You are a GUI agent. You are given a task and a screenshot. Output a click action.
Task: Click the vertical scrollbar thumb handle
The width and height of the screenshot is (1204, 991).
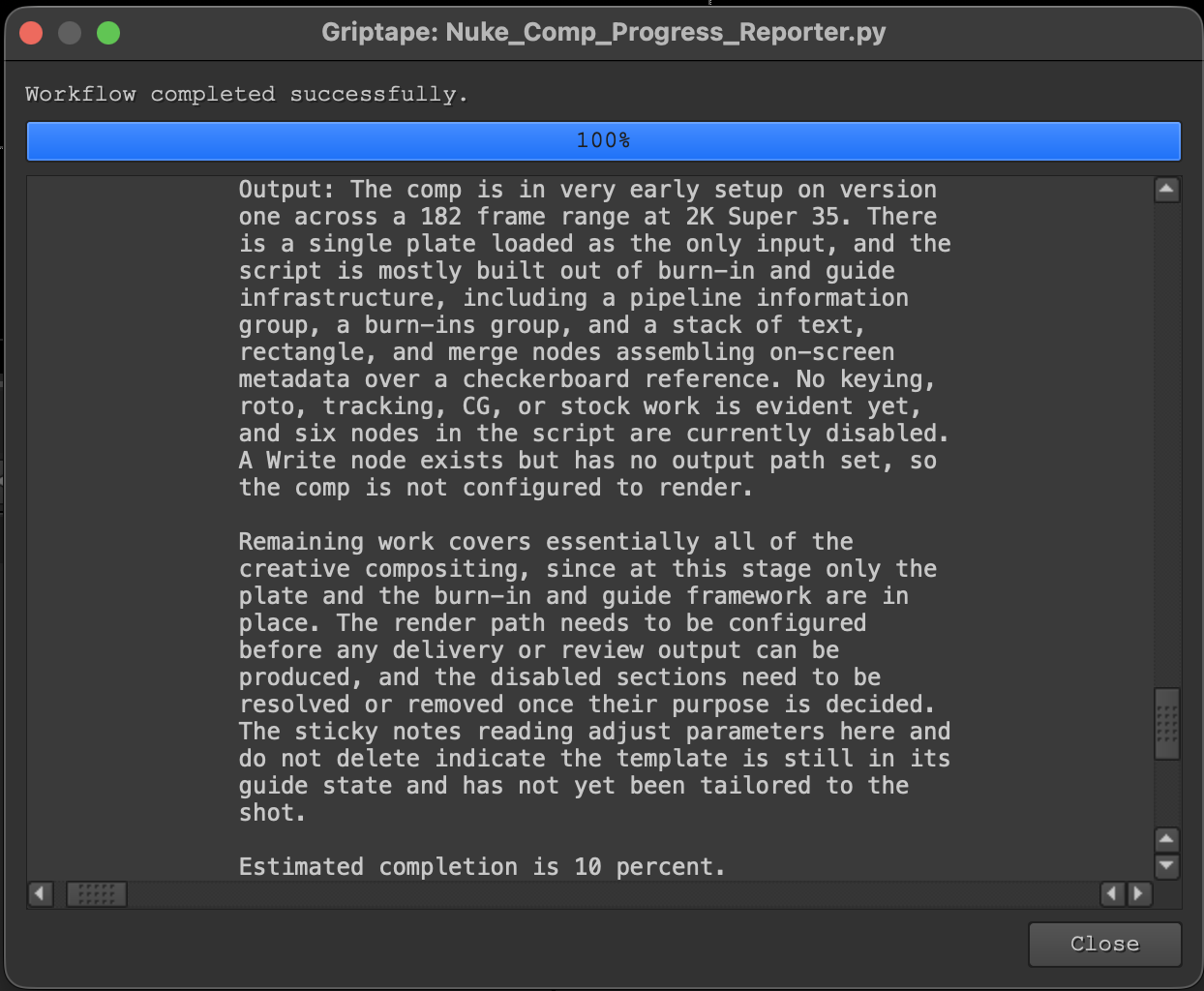[1166, 723]
